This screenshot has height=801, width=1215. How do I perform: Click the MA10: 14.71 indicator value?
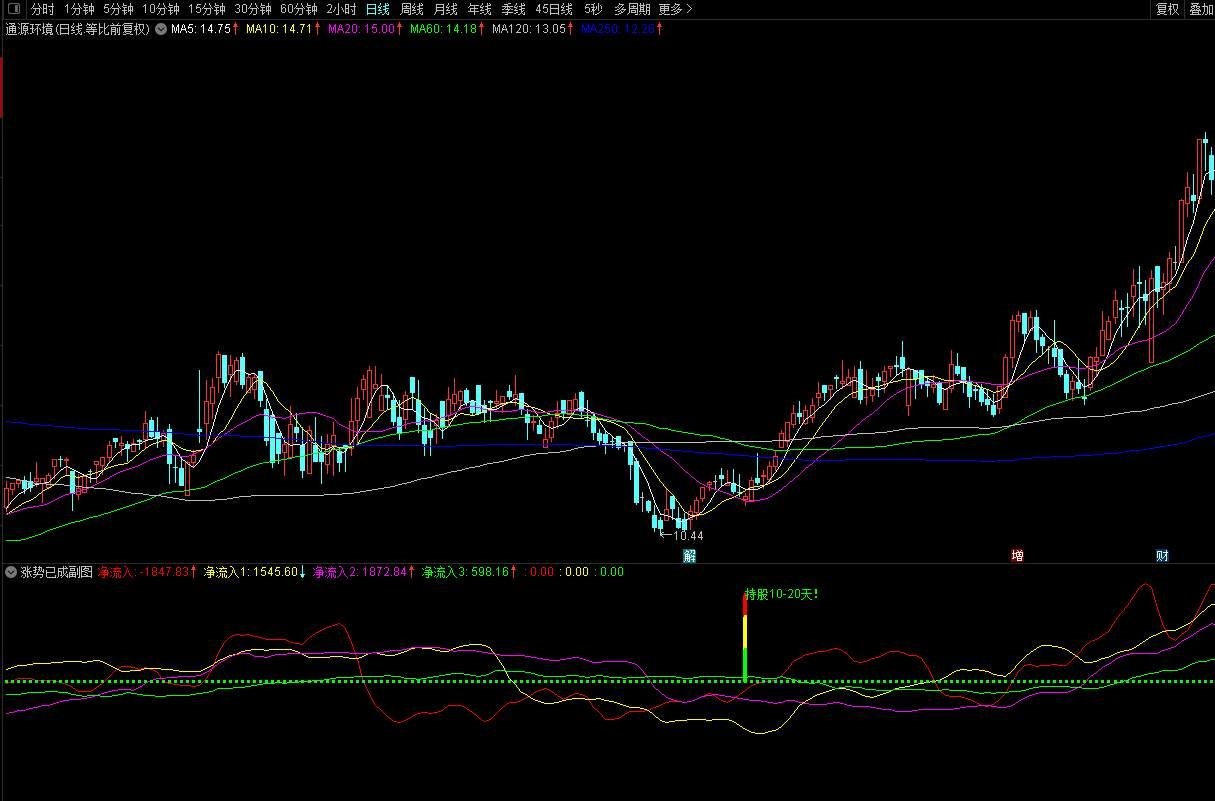[281, 29]
